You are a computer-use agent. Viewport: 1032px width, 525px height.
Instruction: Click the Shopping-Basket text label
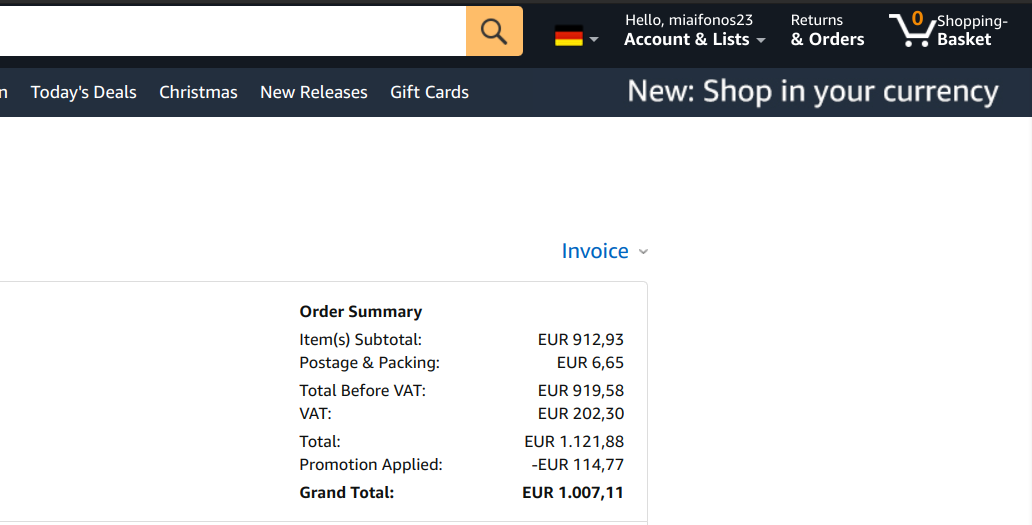pyautogui.click(x=970, y=30)
